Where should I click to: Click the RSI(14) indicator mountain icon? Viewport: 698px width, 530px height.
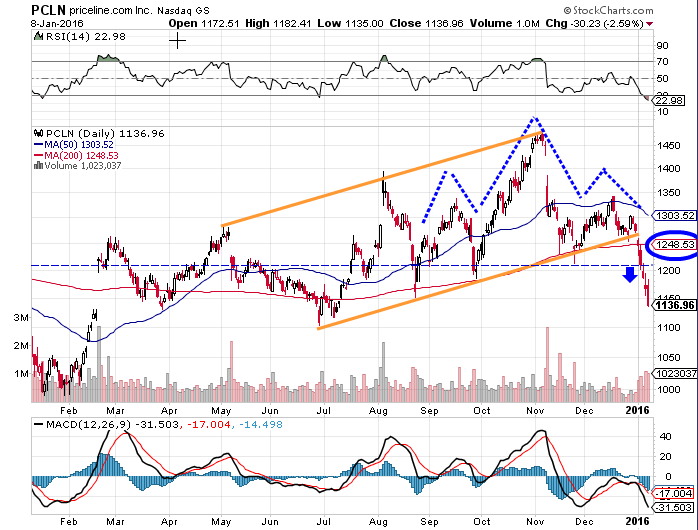(39, 36)
